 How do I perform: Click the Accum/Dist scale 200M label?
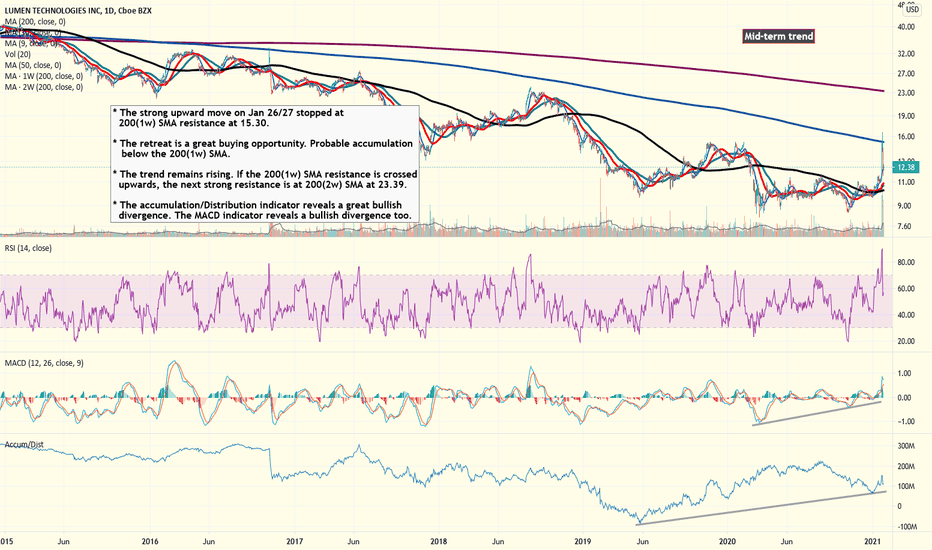point(908,466)
